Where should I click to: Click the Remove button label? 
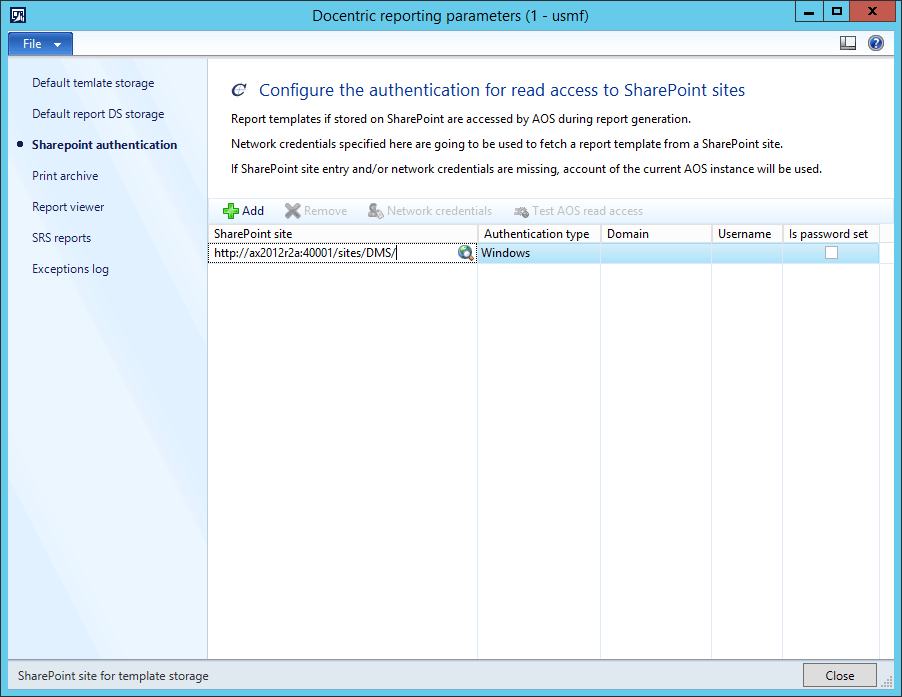coord(326,211)
